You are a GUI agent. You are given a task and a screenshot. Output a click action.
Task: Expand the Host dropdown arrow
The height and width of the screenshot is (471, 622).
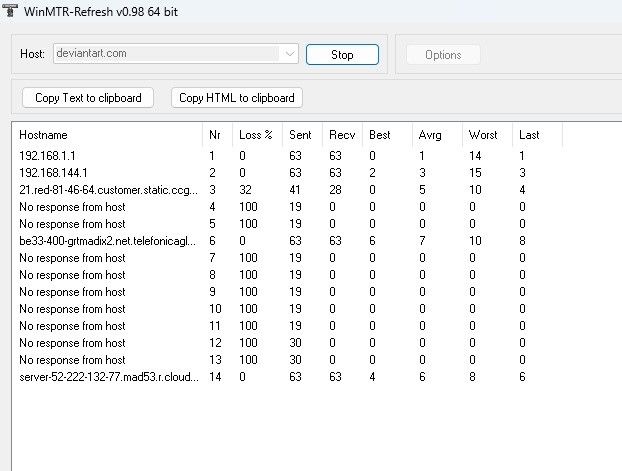(x=289, y=54)
